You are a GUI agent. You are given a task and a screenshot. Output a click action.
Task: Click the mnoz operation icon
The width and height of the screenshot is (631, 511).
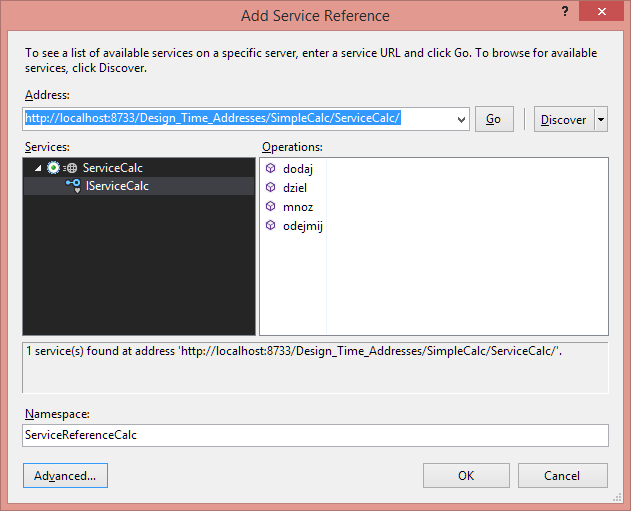(270, 206)
